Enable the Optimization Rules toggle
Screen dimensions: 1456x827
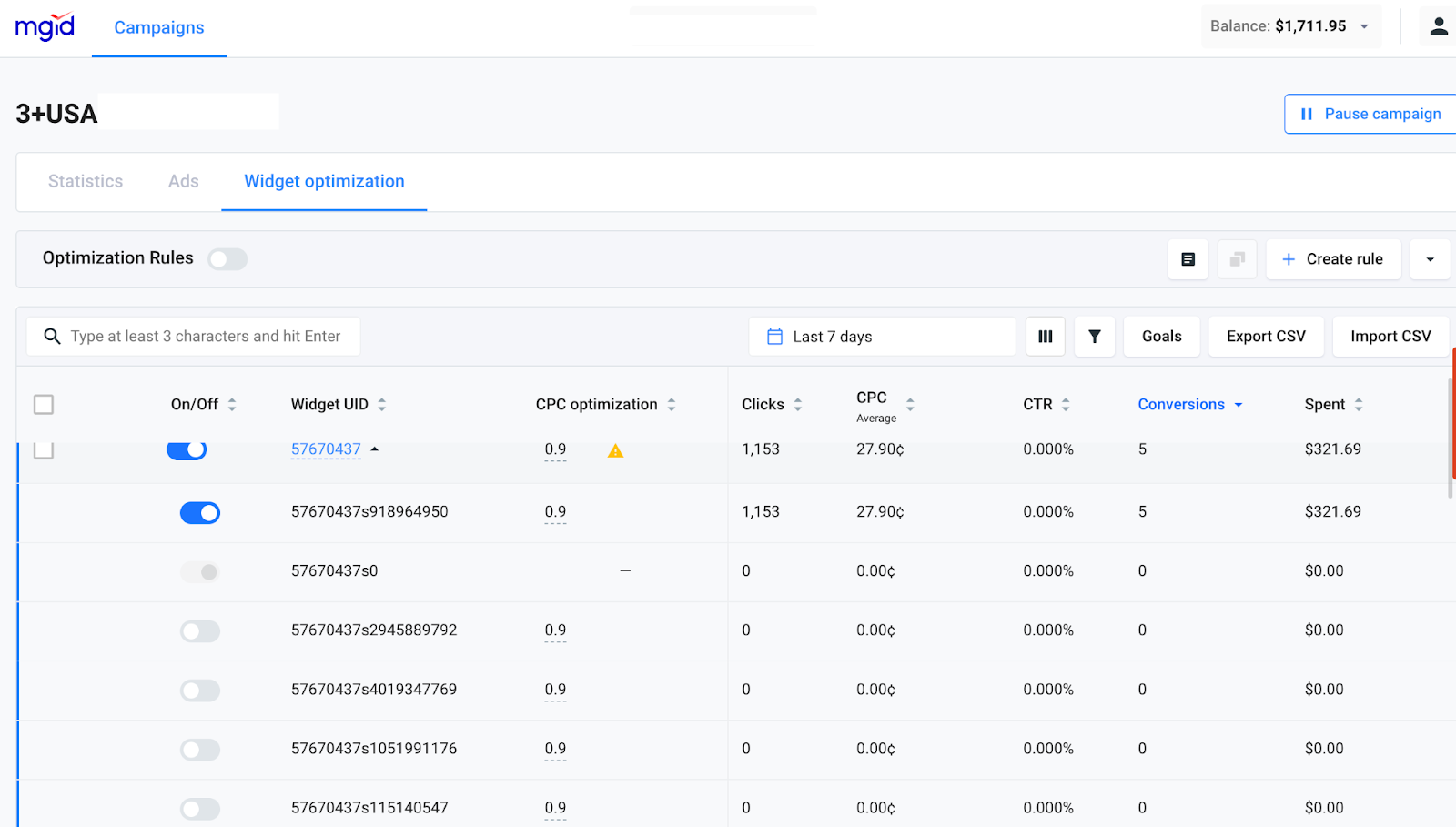(x=227, y=259)
